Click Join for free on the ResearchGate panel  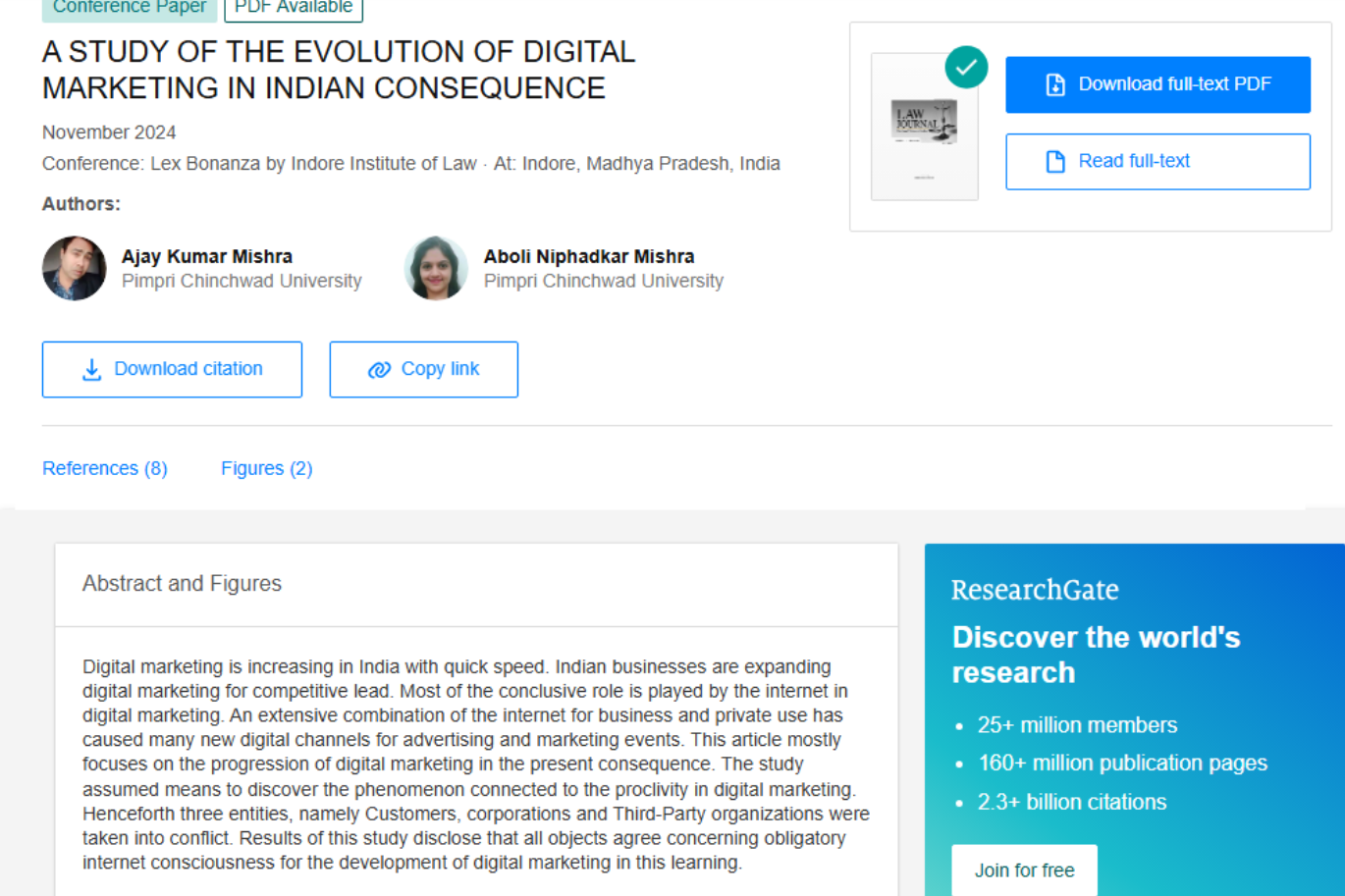click(1024, 870)
